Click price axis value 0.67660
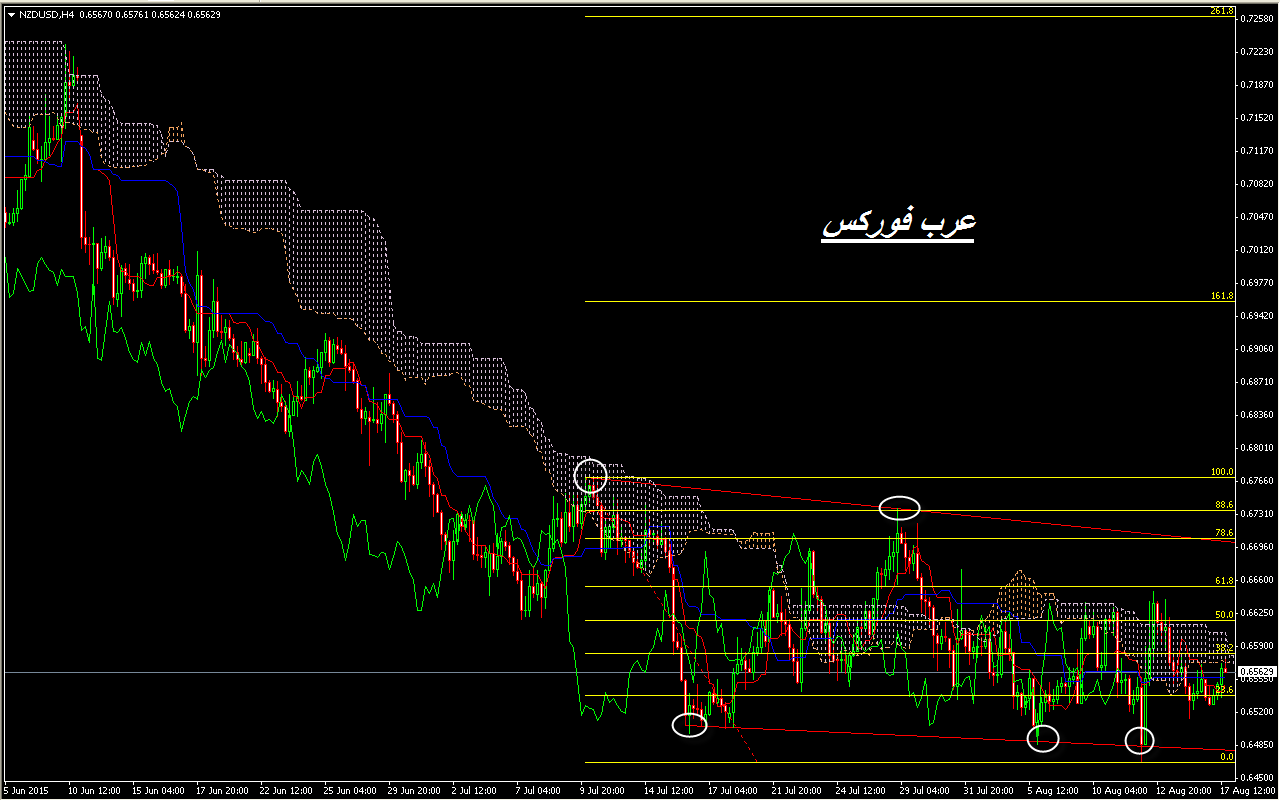 point(1257,481)
